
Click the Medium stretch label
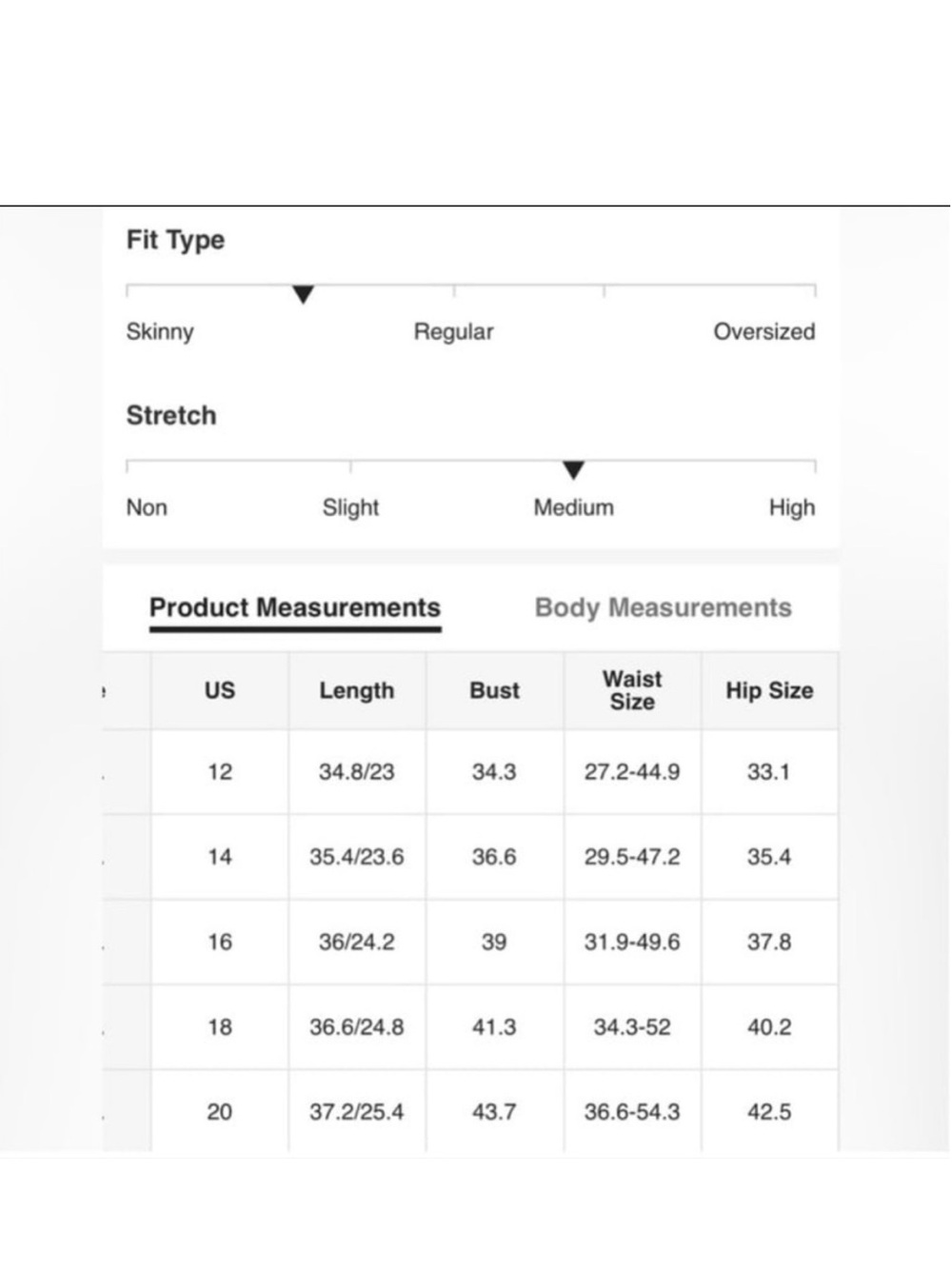click(x=573, y=507)
